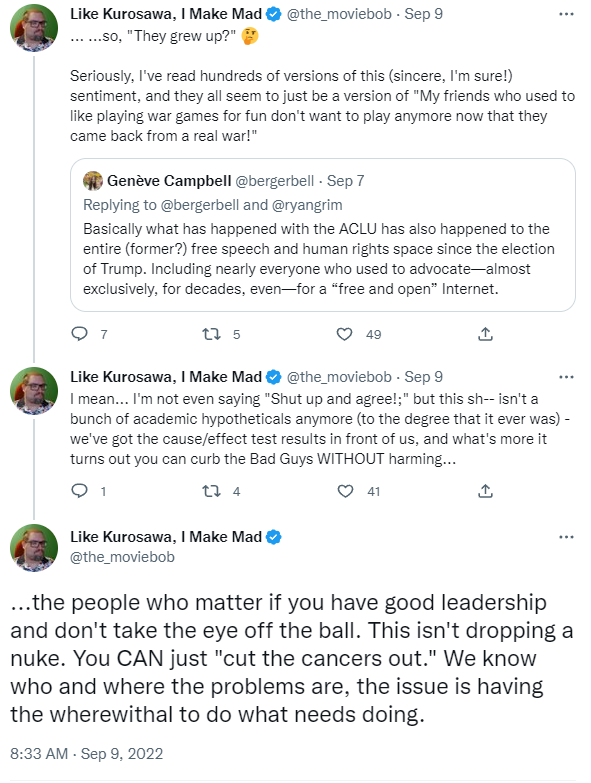Viewport: 591px width, 783px height.
Task: Open @the_moviebob handle under the main tweet
Action: click(122, 557)
